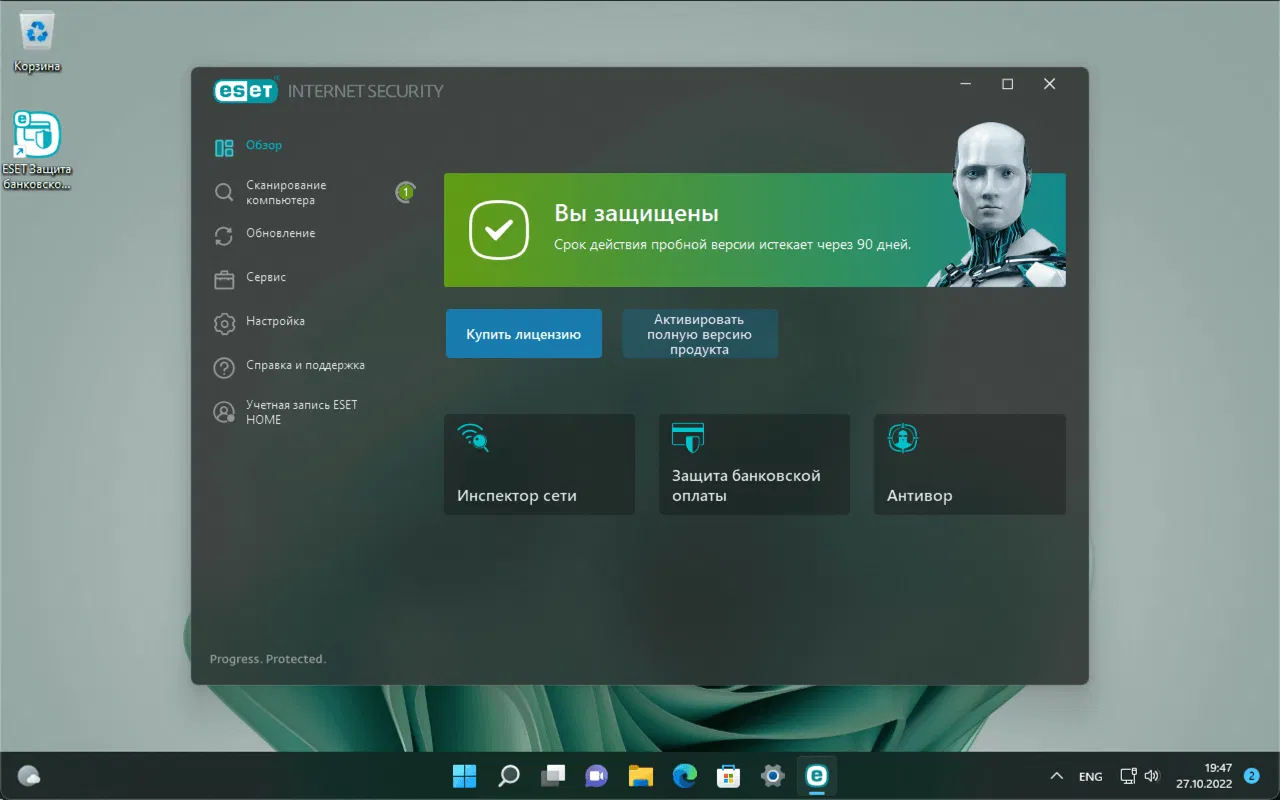Image resolution: width=1280 pixels, height=800 pixels.
Task: Open the clock showing 27.10.2022
Action: coord(1204,775)
